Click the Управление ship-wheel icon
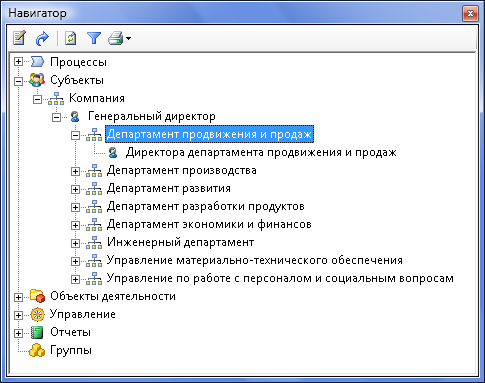The height and width of the screenshot is (383, 485). (x=37, y=314)
